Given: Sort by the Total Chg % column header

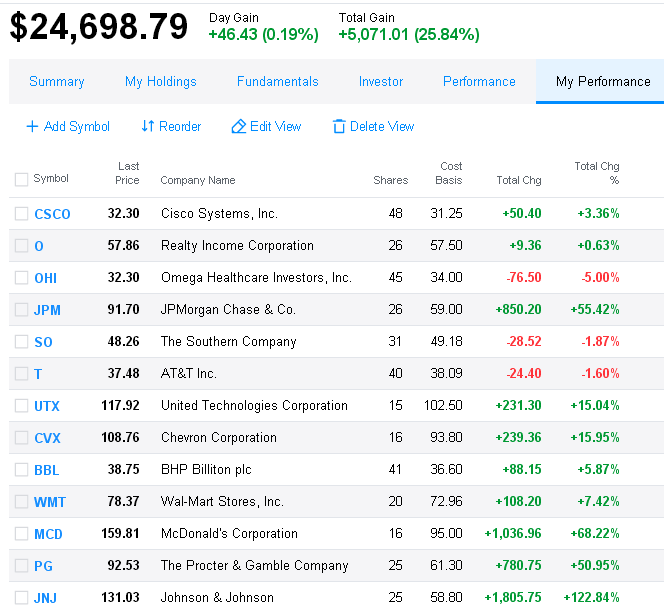Looking at the screenshot, I should point(597,173).
